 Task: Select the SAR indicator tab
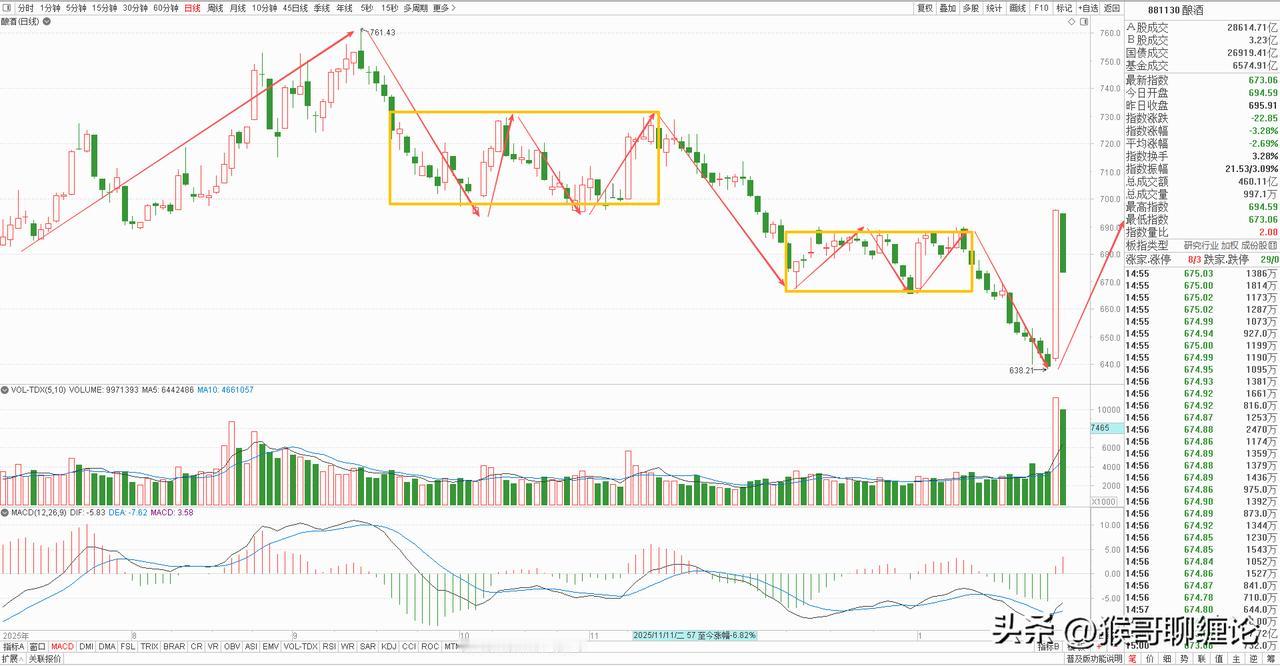coord(368,647)
